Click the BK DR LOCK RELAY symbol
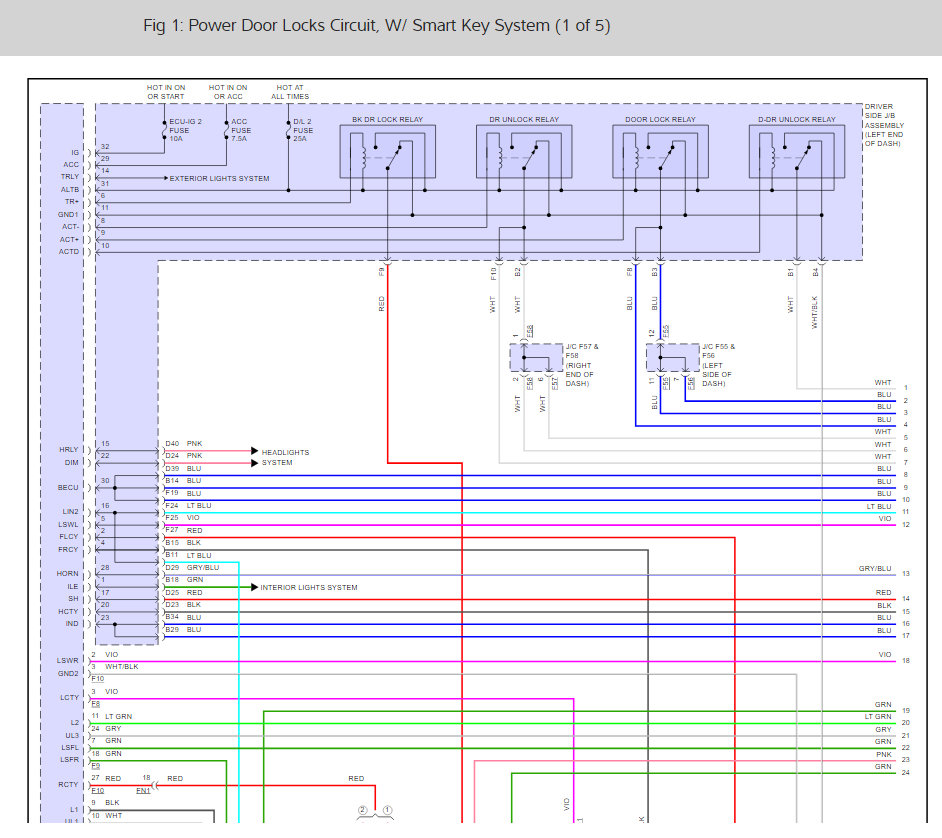The height and width of the screenshot is (838, 942). point(387,153)
